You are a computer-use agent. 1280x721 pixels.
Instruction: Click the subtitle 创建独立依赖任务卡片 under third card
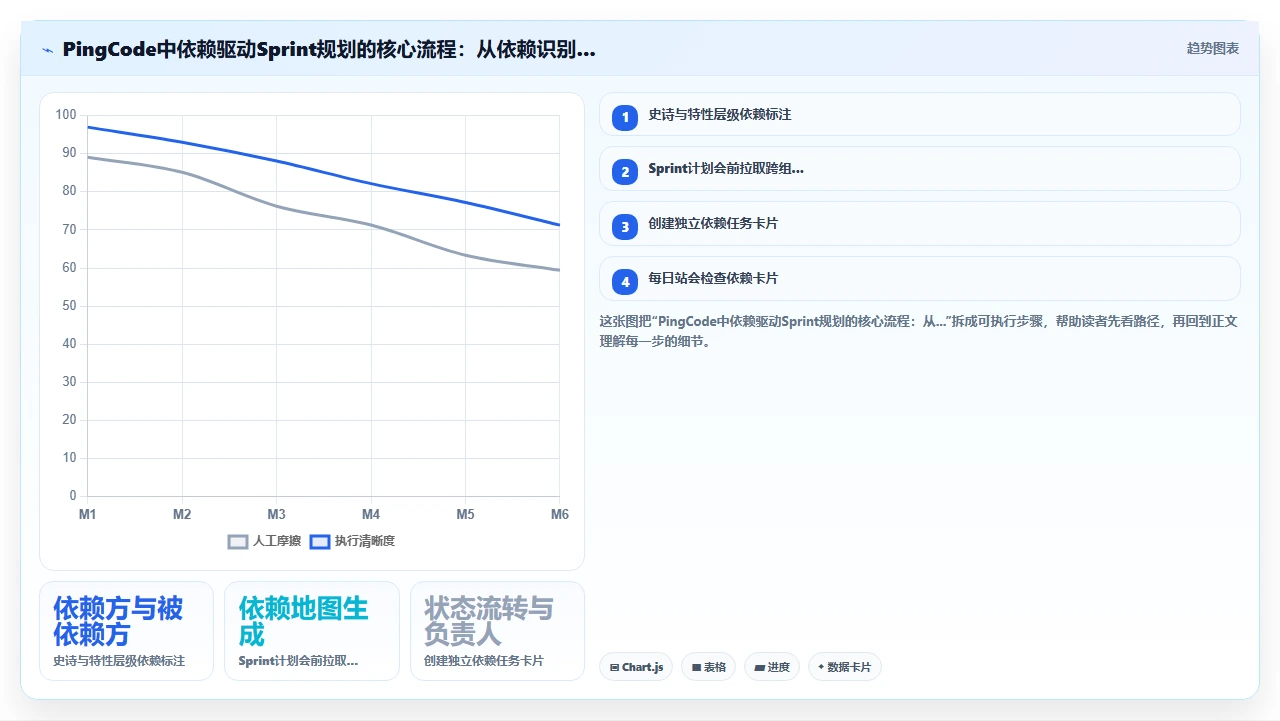pos(484,661)
